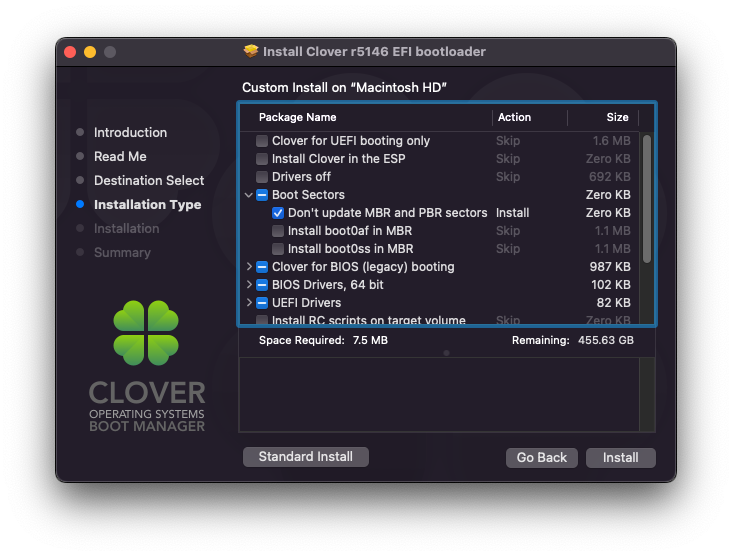The width and height of the screenshot is (732, 556).
Task: Click the "Install" action for Don't update MBR
Action: (x=512, y=213)
